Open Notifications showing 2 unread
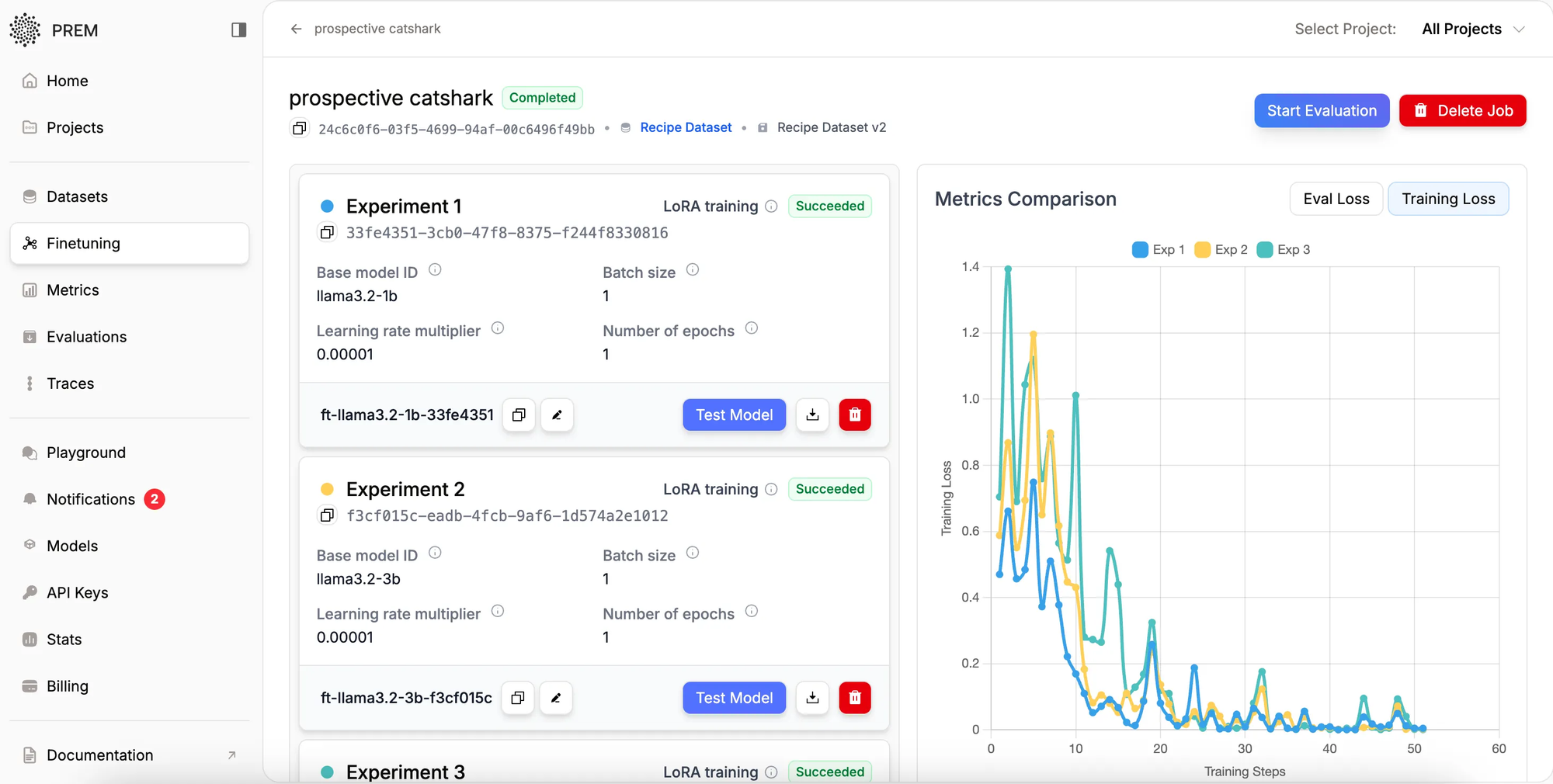1553x784 pixels. [x=90, y=499]
